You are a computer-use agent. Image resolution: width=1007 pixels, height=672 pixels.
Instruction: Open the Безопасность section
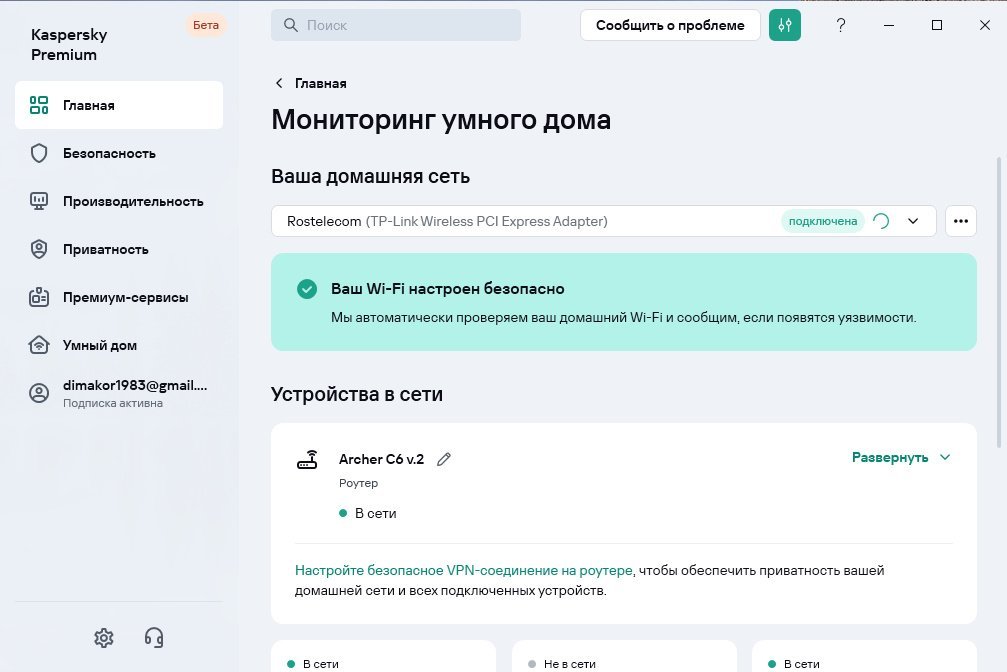click(119, 153)
